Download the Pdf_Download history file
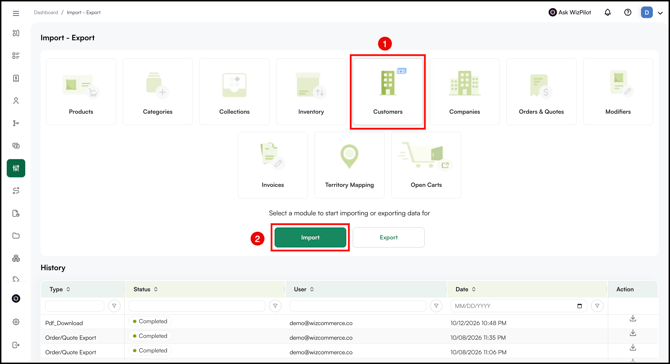 (633, 319)
